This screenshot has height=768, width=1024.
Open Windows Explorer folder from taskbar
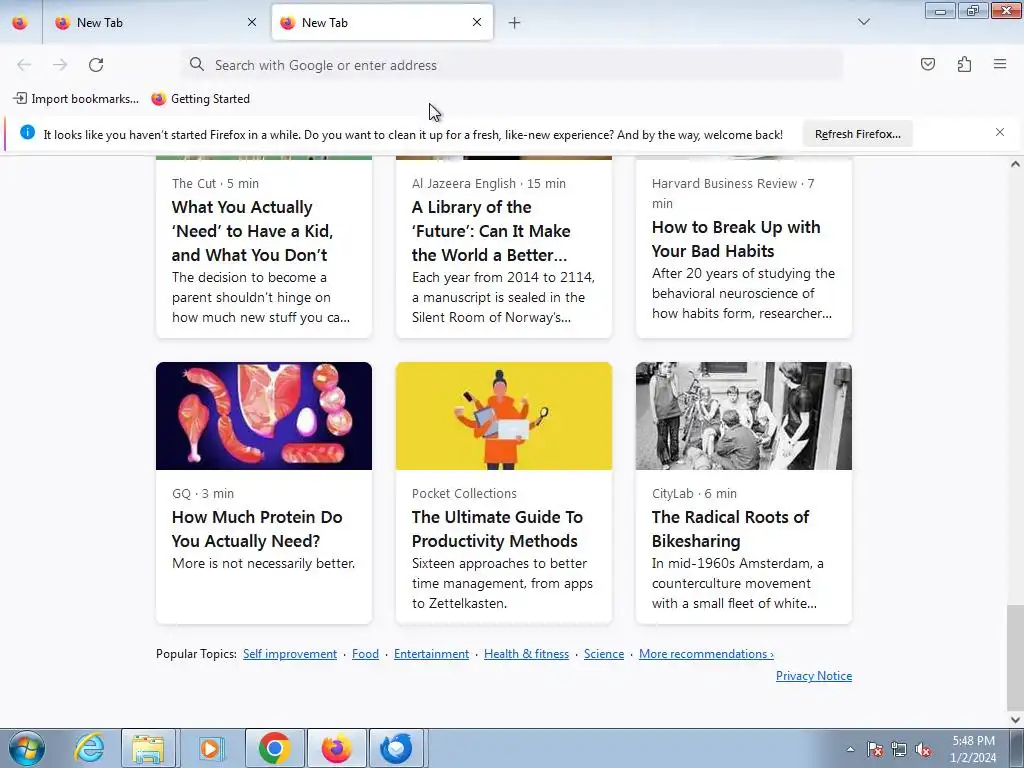click(x=148, y=748)
